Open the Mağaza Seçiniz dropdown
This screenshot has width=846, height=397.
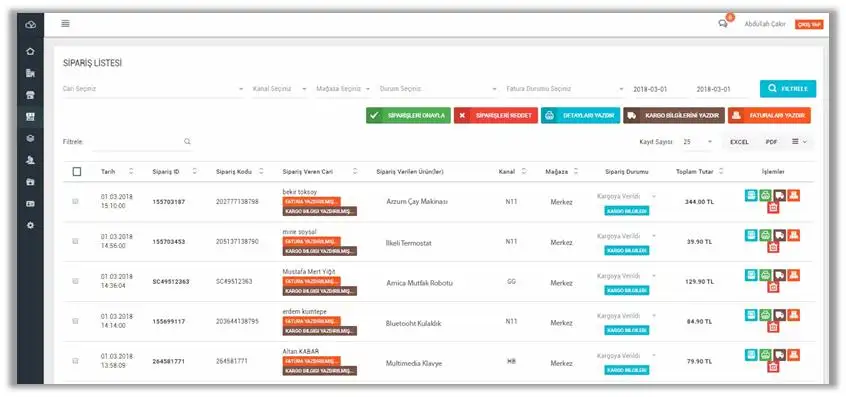(x=343, y=89)
